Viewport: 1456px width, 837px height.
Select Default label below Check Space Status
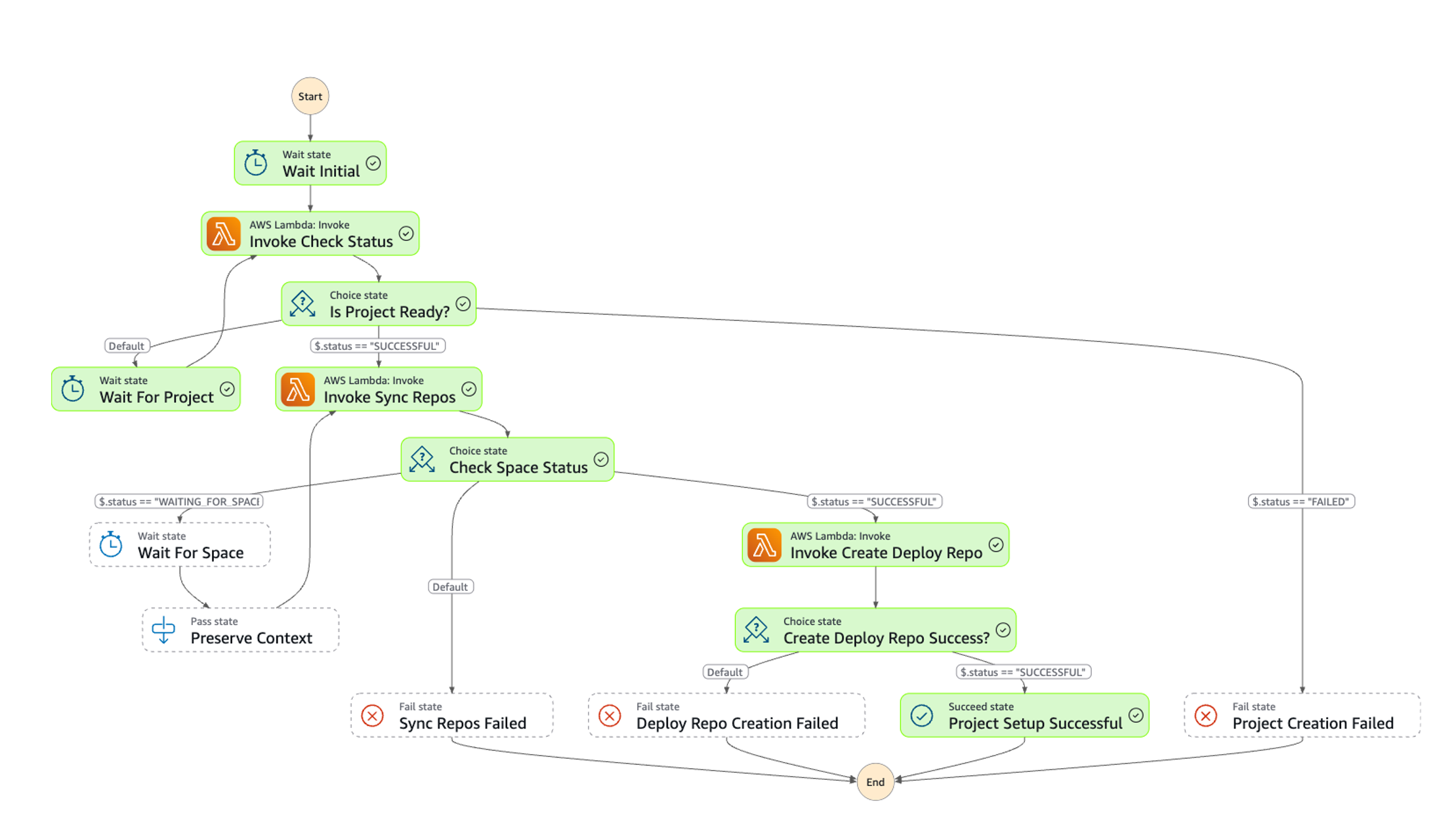pos(450,587)
